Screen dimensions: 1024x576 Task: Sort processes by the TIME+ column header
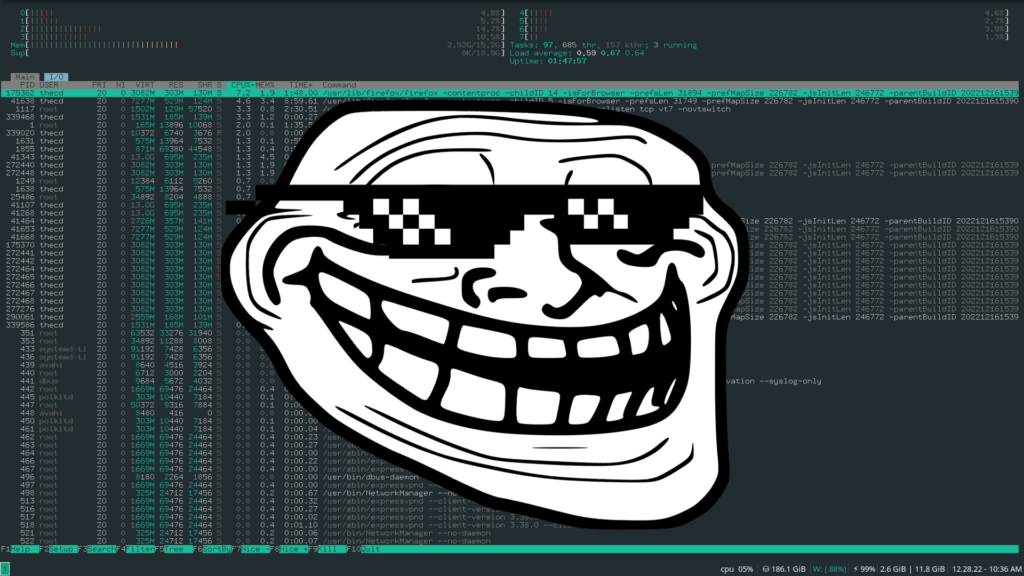[x=300, y=85]
